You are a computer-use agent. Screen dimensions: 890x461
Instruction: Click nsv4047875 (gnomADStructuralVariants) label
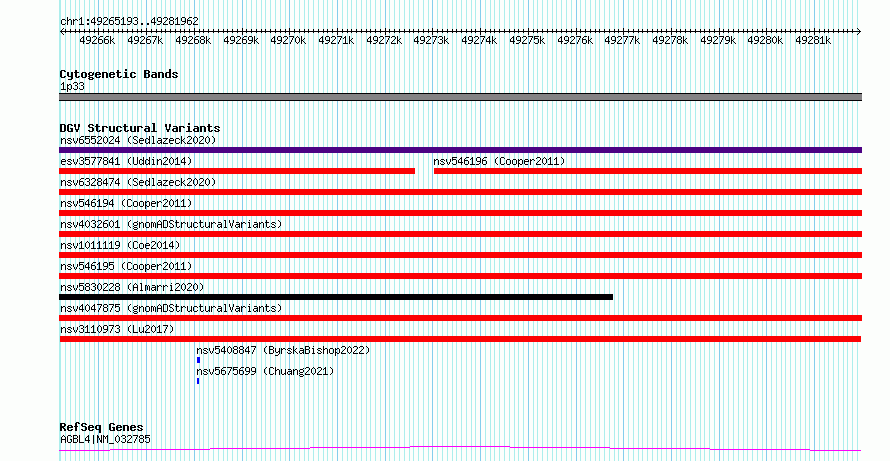(171, 308)
